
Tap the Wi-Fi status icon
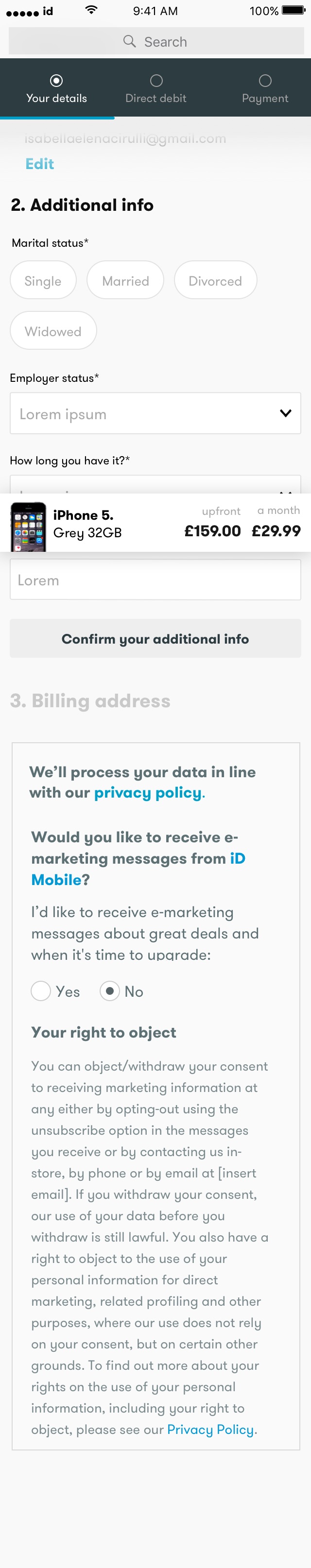(91, 10)
